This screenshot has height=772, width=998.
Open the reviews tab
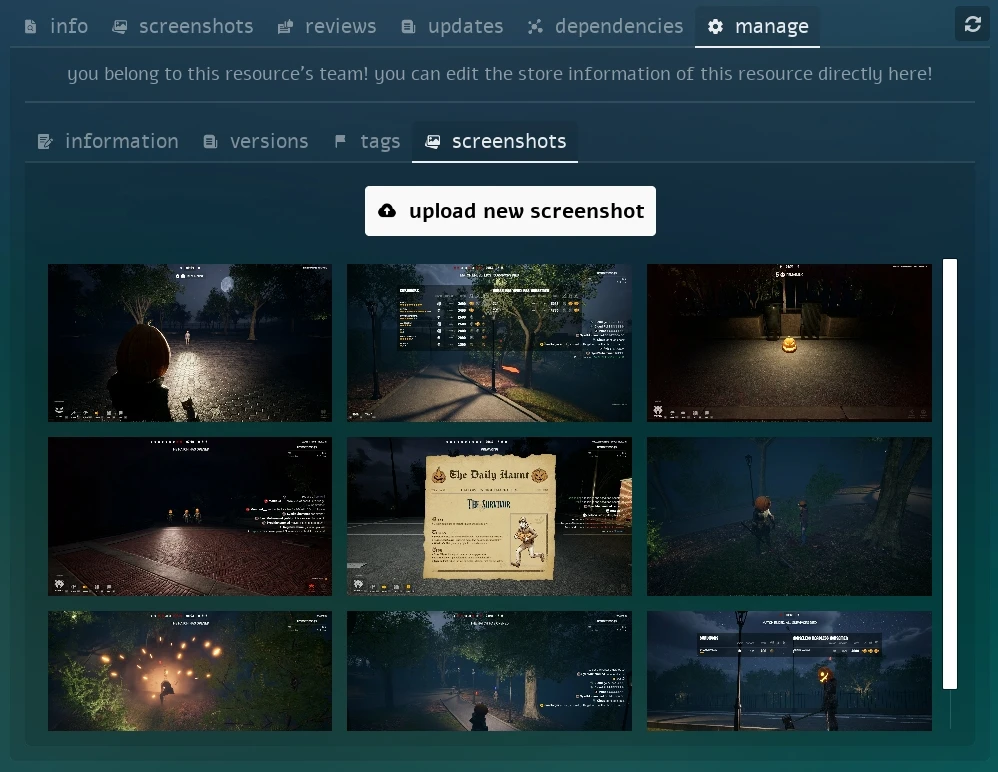pos(327,27)
